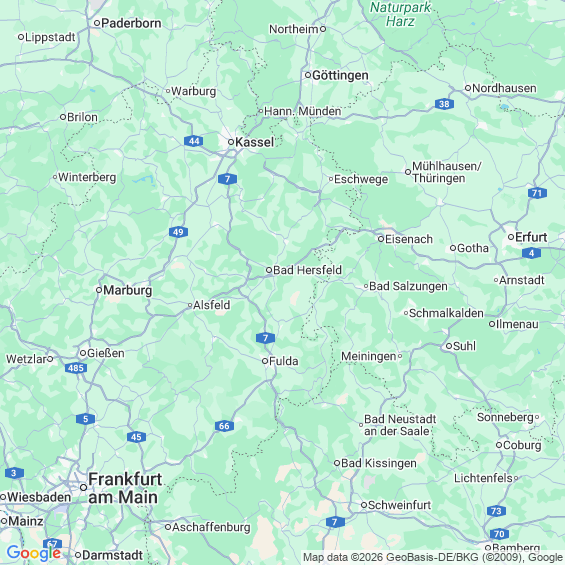Open the Google logo link

point(34,553)
